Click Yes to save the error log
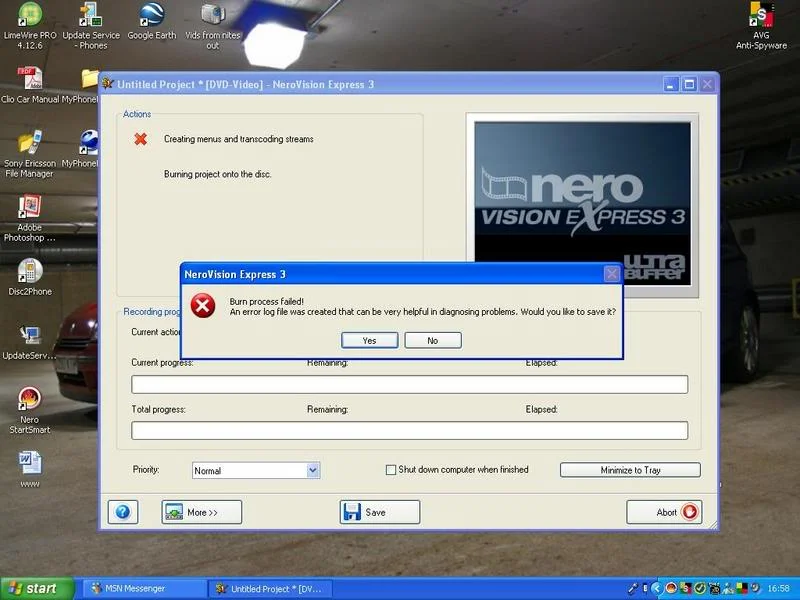The image size is (800, 600). coord(369,340)
